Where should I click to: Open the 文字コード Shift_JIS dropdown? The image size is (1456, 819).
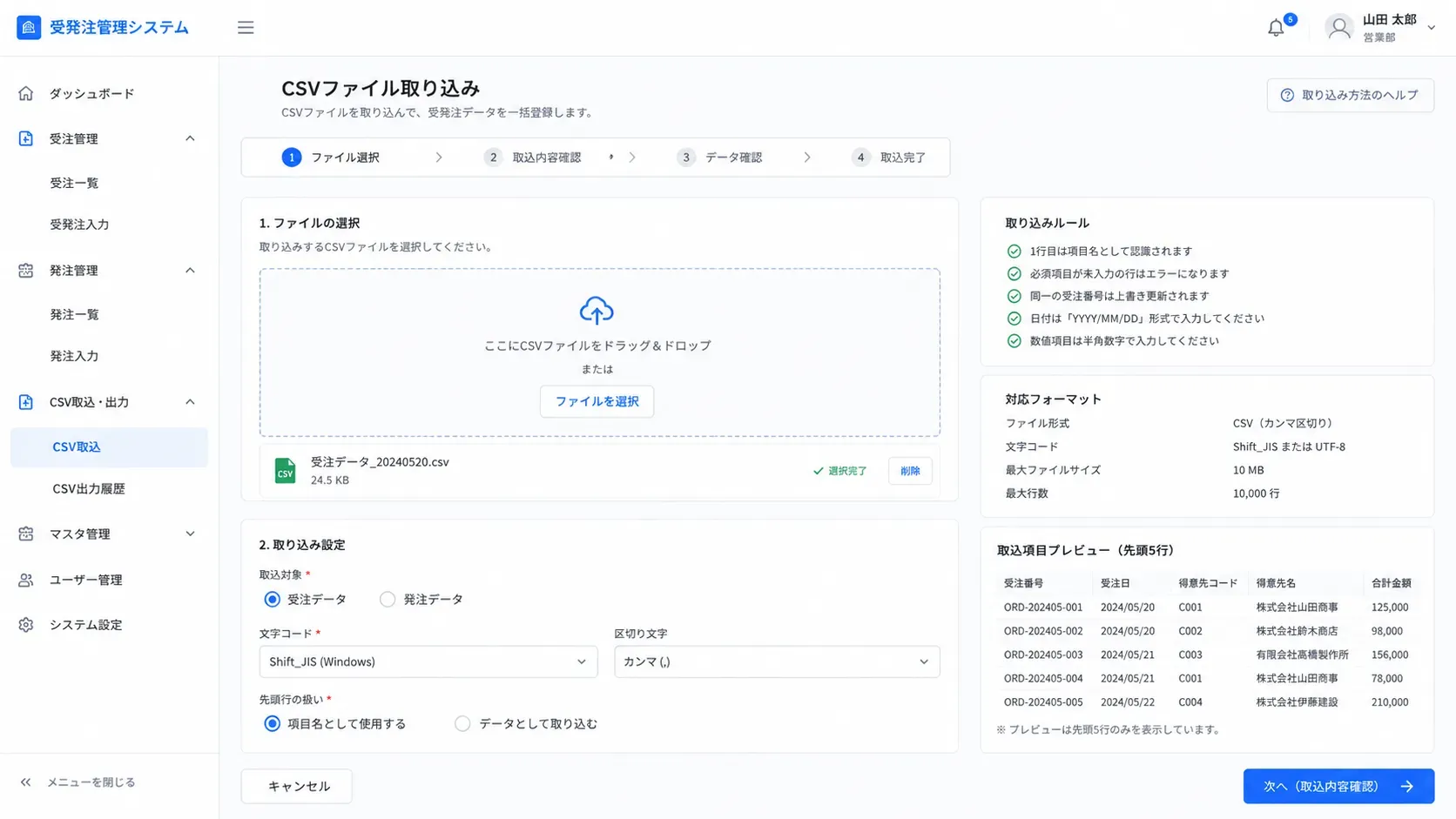point(428,662)
